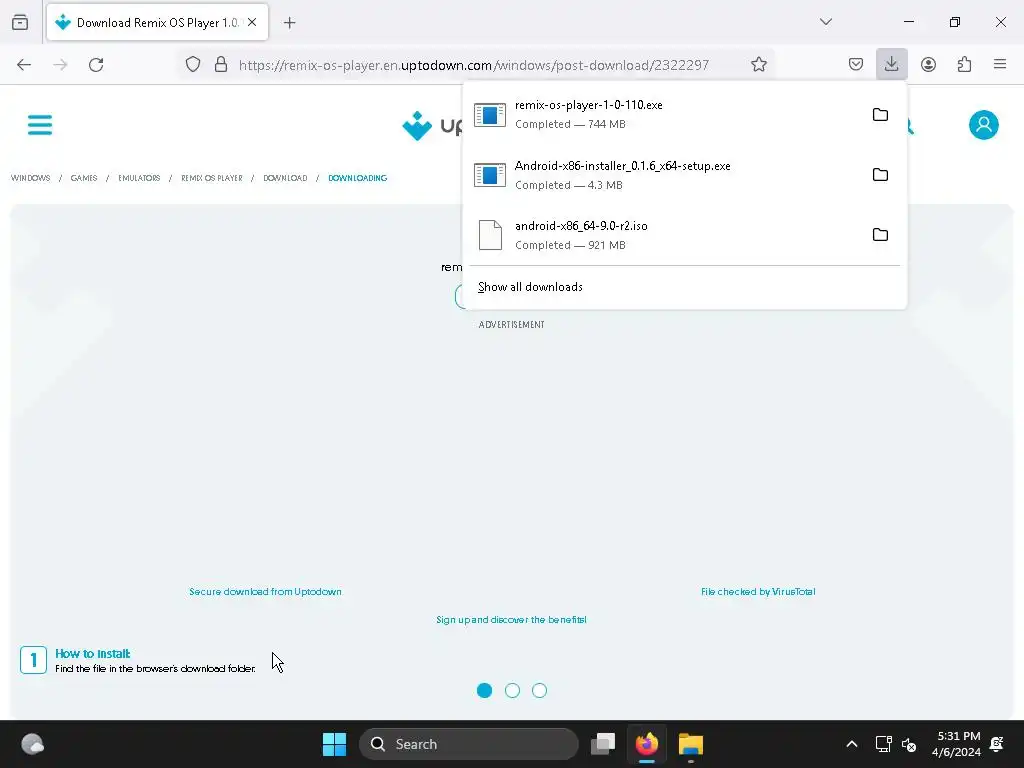
Task: Open Firefox application menu
Action: tap(1000, 64)
